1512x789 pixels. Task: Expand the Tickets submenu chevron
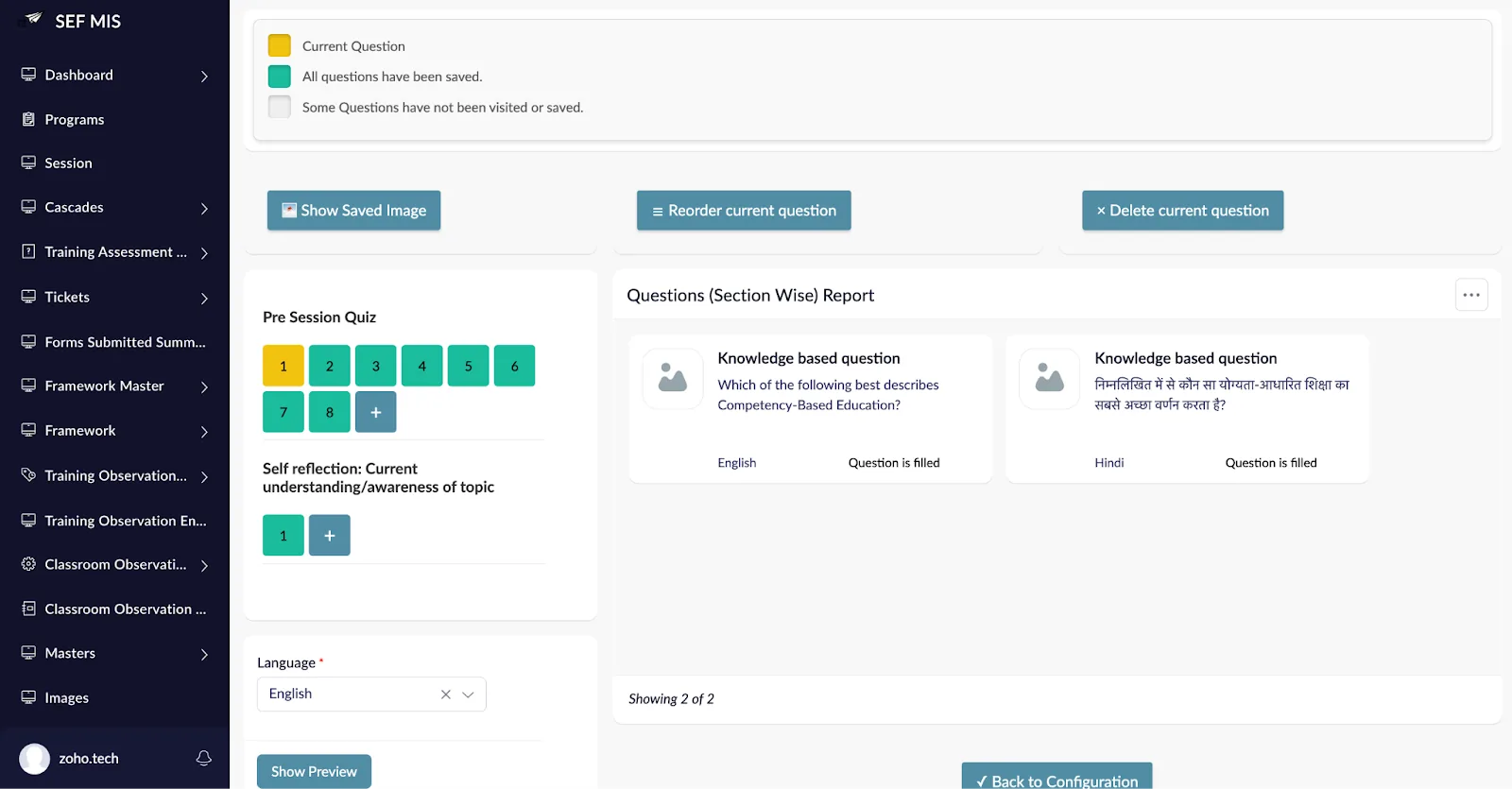(x=204, y=298)
